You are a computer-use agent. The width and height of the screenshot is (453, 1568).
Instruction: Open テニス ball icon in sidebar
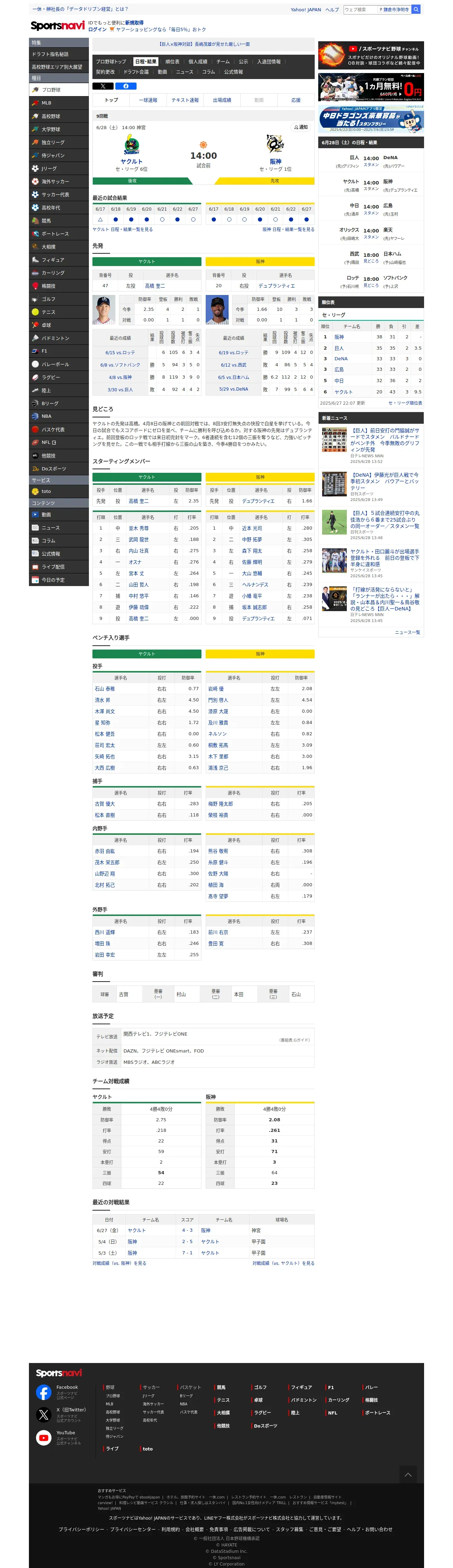point(35,312)
